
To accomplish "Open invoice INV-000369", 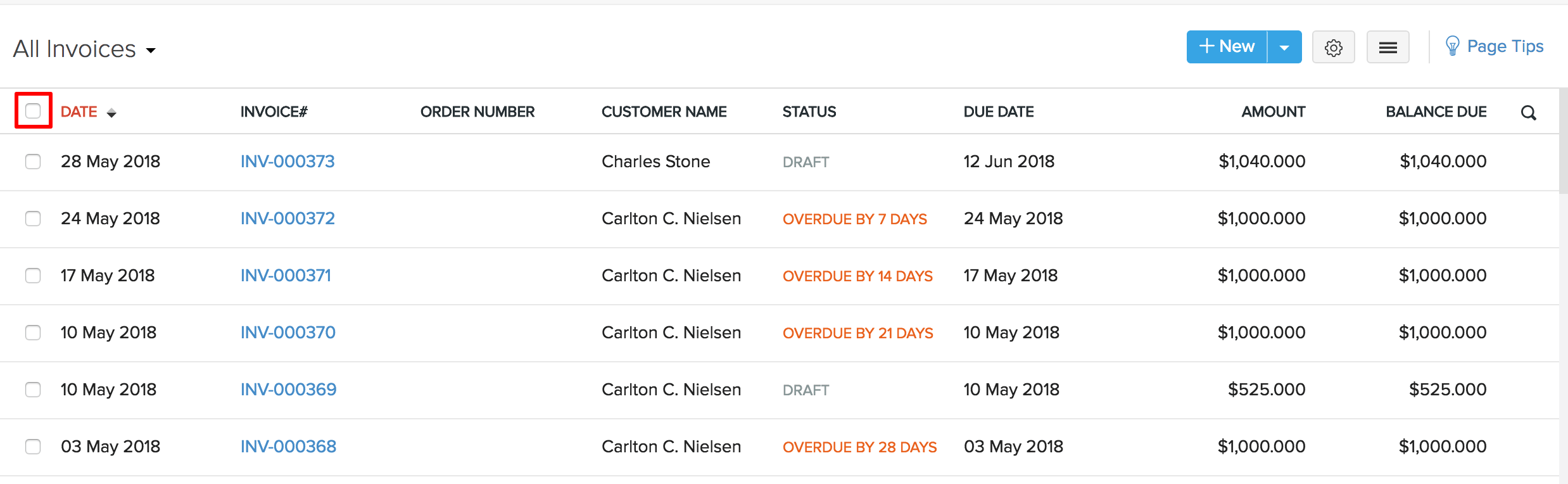I will [288, 389].
